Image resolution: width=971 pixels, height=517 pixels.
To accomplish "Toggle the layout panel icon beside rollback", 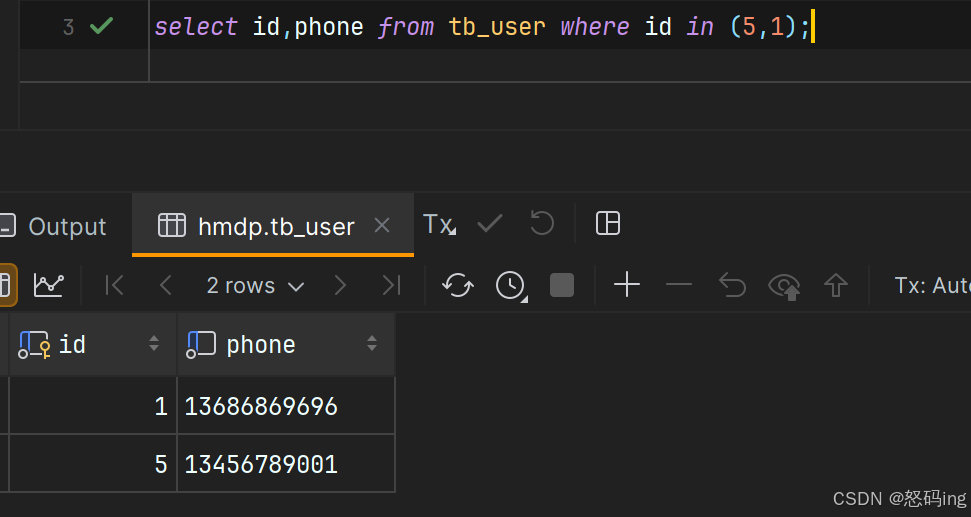I will point(608,224).
